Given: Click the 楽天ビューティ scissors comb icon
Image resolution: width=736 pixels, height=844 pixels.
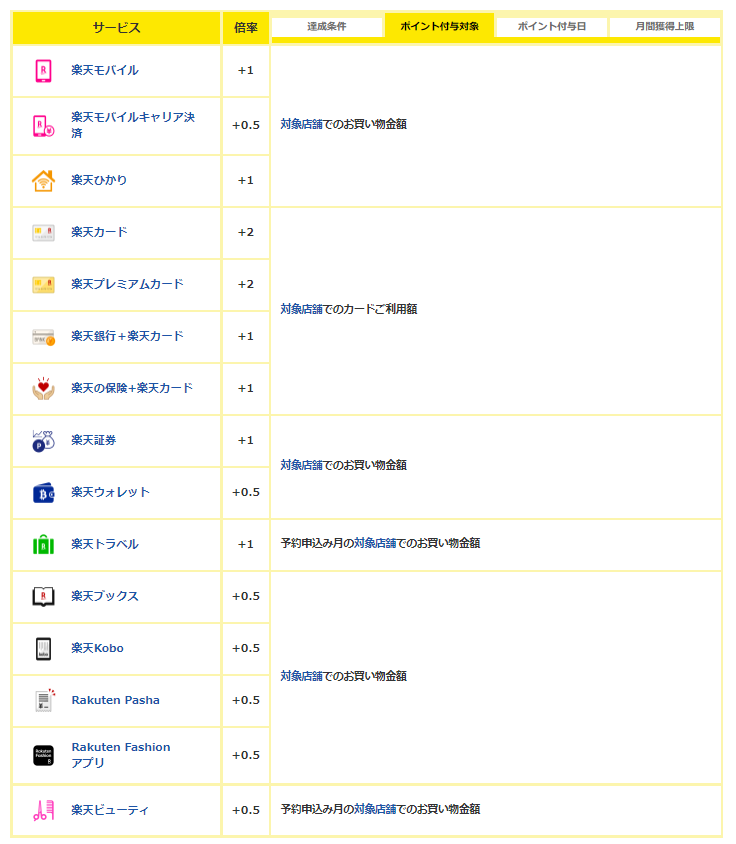Looking at the screenshot, I should (44, 810).
